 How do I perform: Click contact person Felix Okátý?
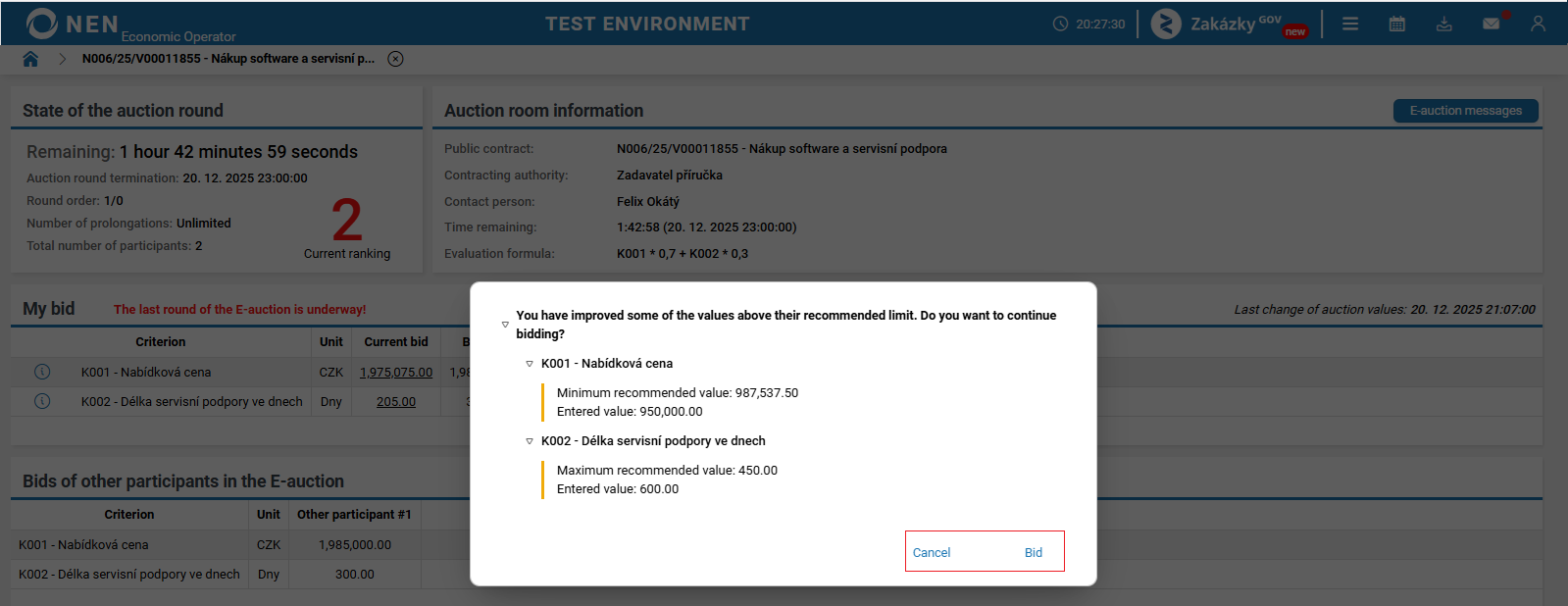pos(648,202)
